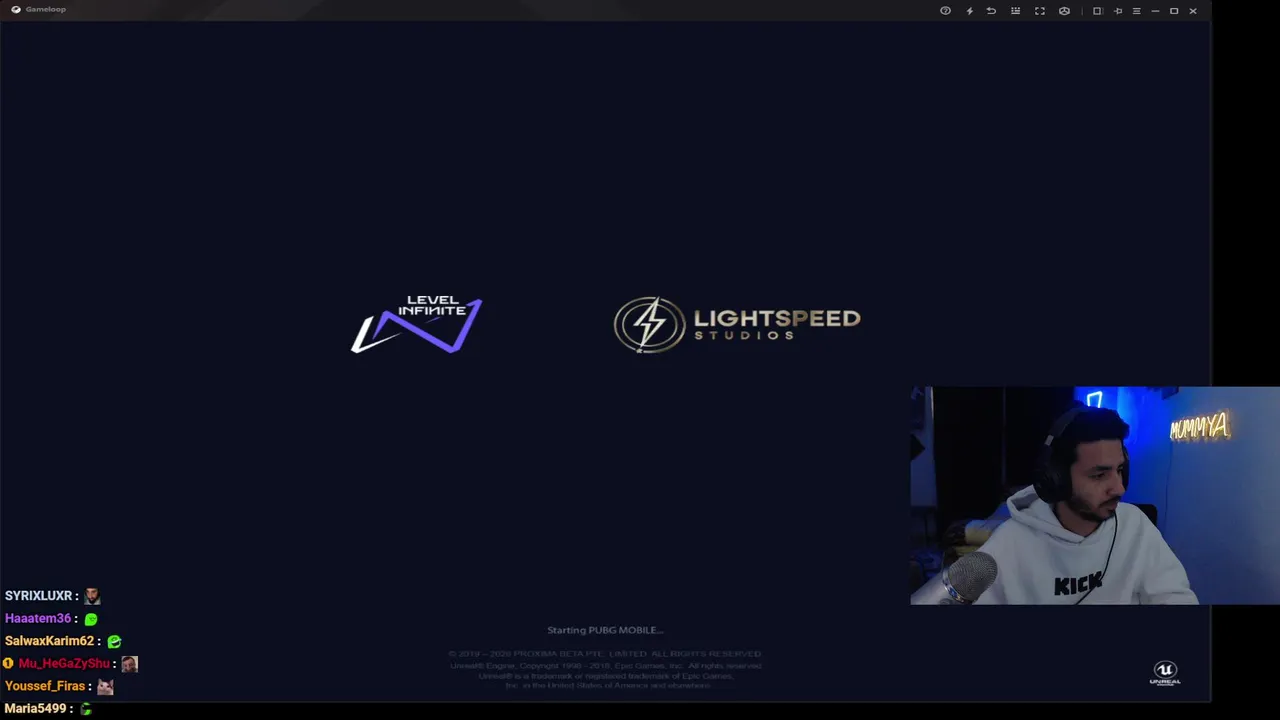The image size is (1280, 720).
Task: Click 'Starting PUBG MOBILE...' status text
Action: (x=605, y=630)
